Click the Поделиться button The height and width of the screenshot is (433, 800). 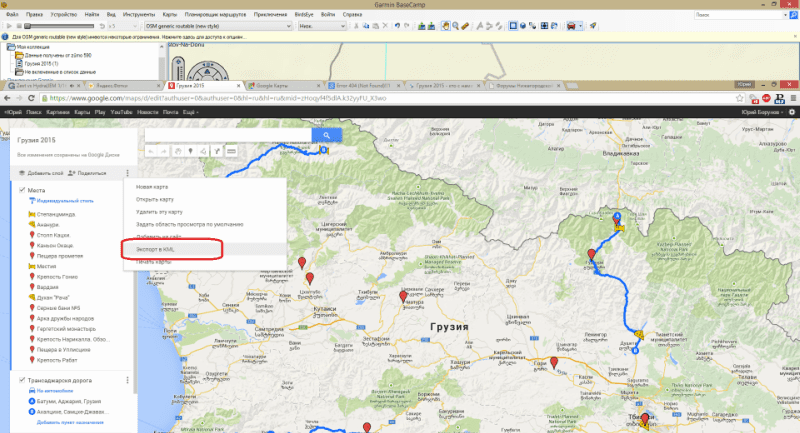(x=87, y=173)
